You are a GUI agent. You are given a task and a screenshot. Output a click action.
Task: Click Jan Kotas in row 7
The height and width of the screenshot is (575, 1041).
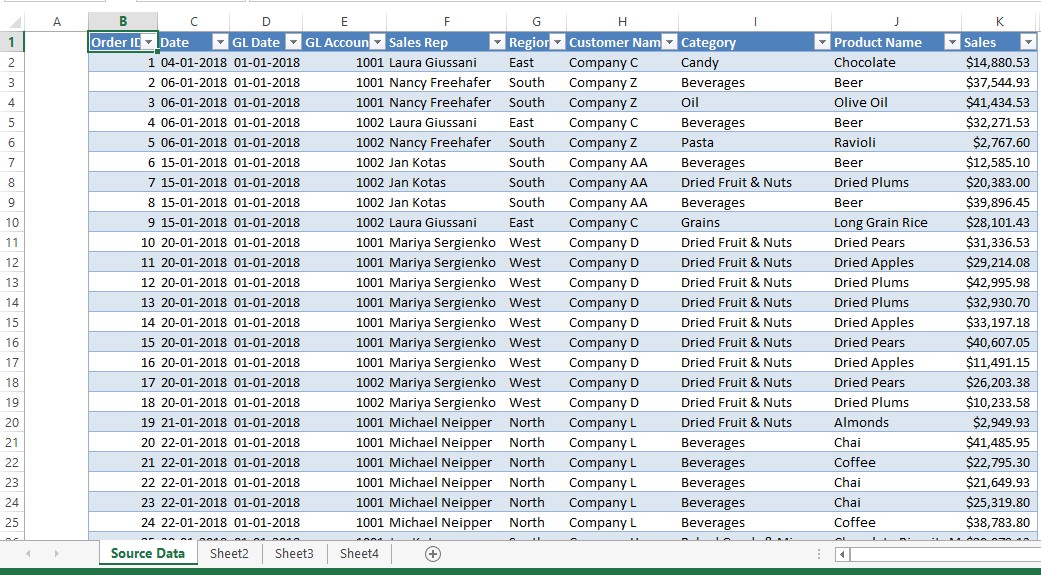[446, 162]
